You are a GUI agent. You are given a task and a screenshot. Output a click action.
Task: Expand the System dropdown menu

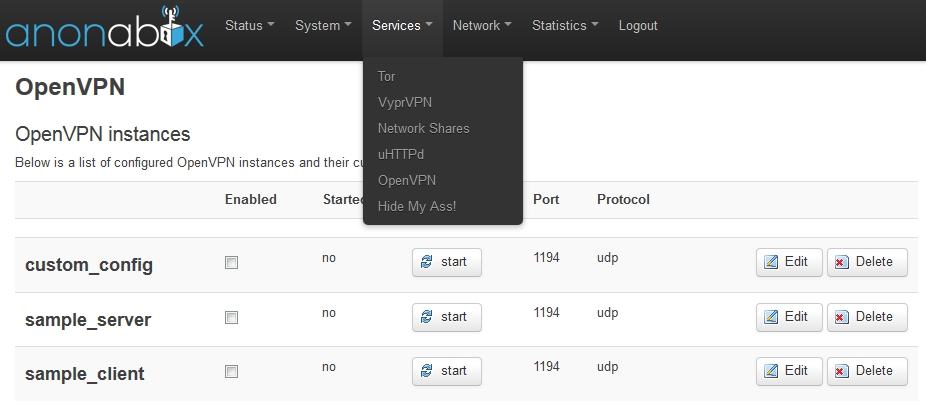322,26
